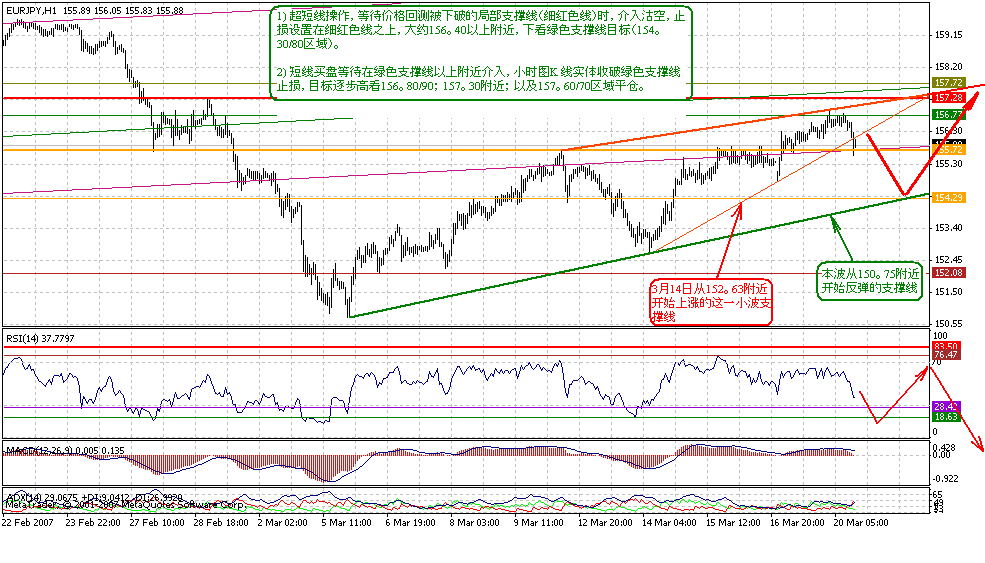Image resolution: width=985 pixels, height=563 pixels.
Task: Select the red 157.28 price tag
Action: click(x=949, y=97)
